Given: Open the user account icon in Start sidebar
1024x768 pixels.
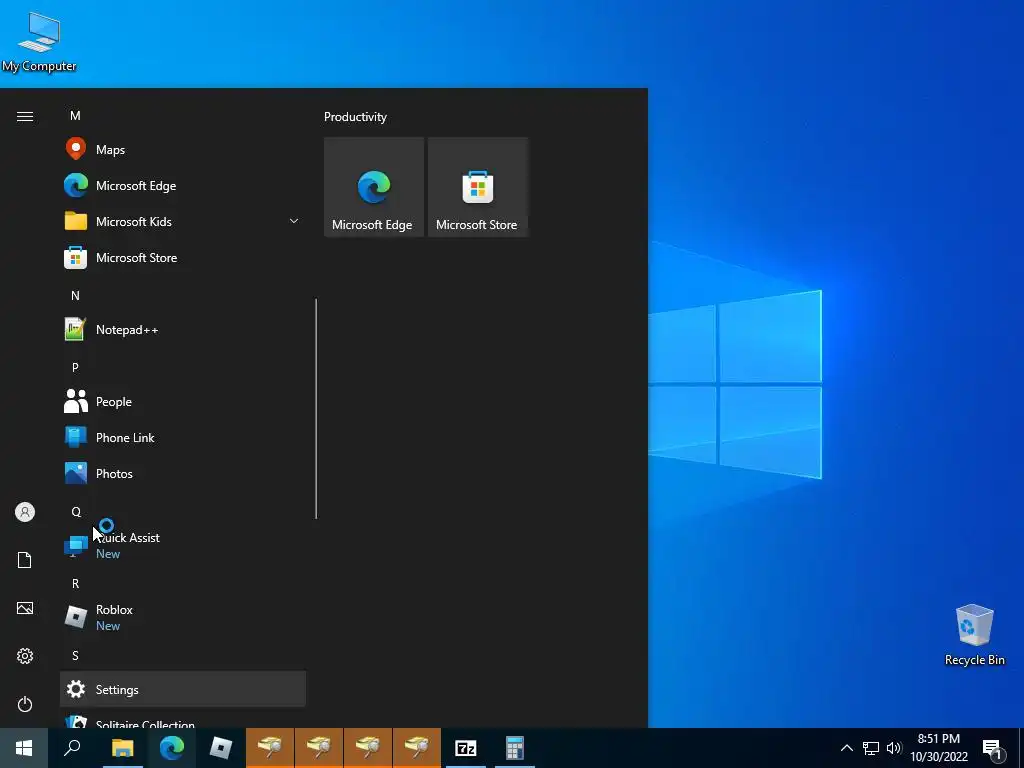Looking at the screenshot, I should tap(25, 512).
